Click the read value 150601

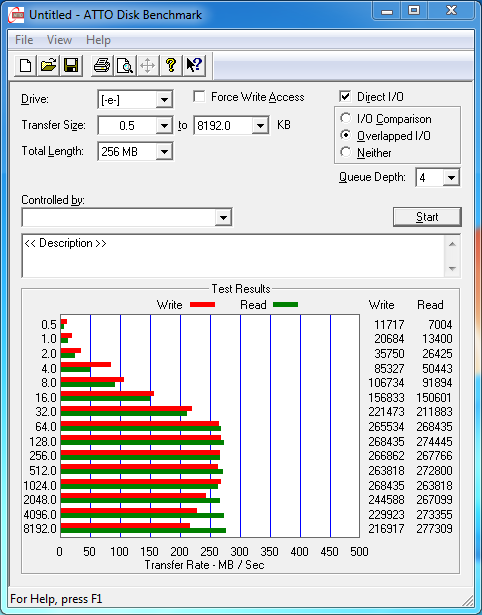(434, 398)
